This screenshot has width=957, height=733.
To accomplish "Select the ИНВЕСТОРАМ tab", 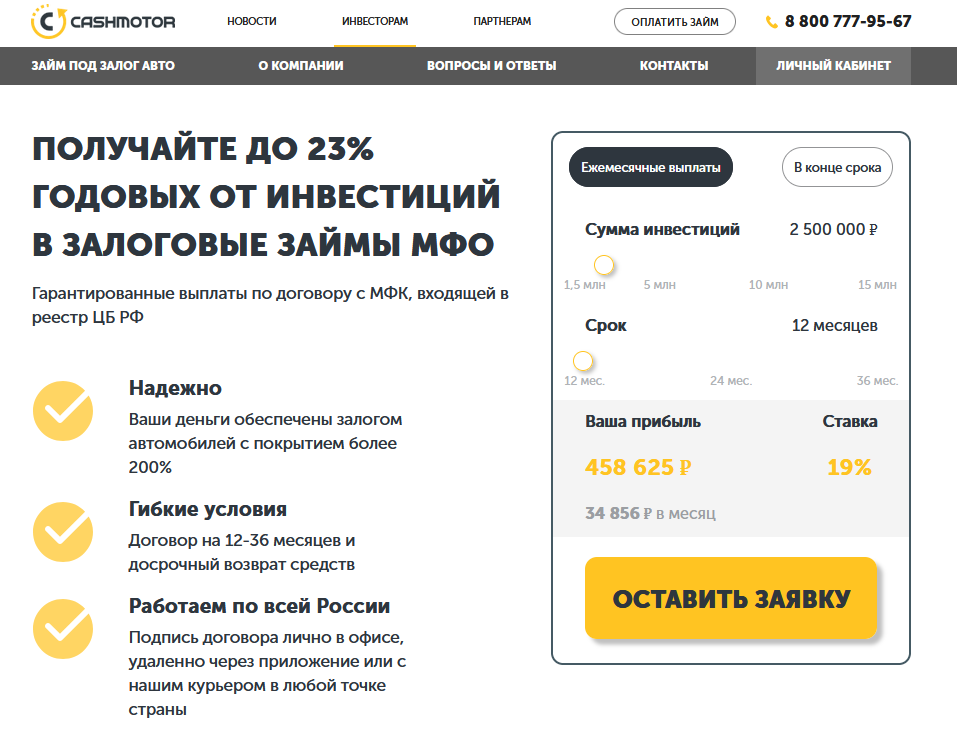I will coord(373,21).
